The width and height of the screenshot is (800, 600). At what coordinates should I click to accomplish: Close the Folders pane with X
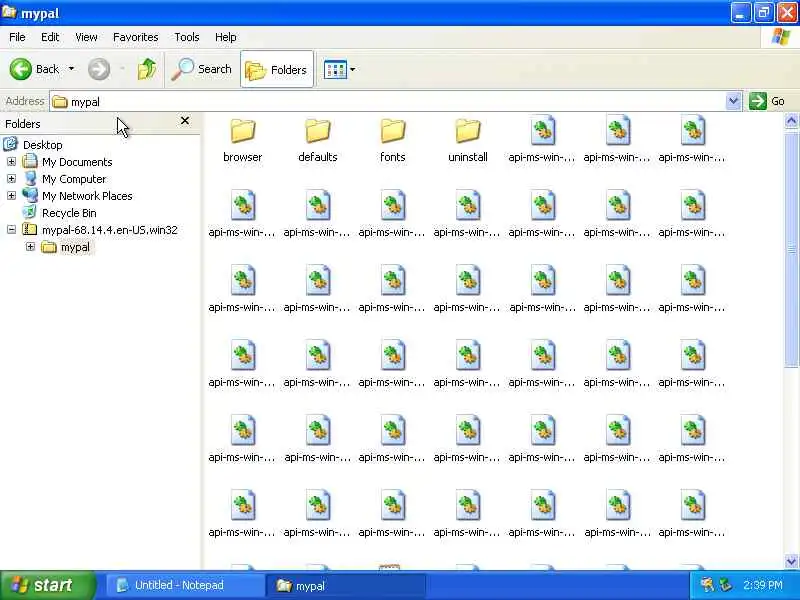point(185,121)
